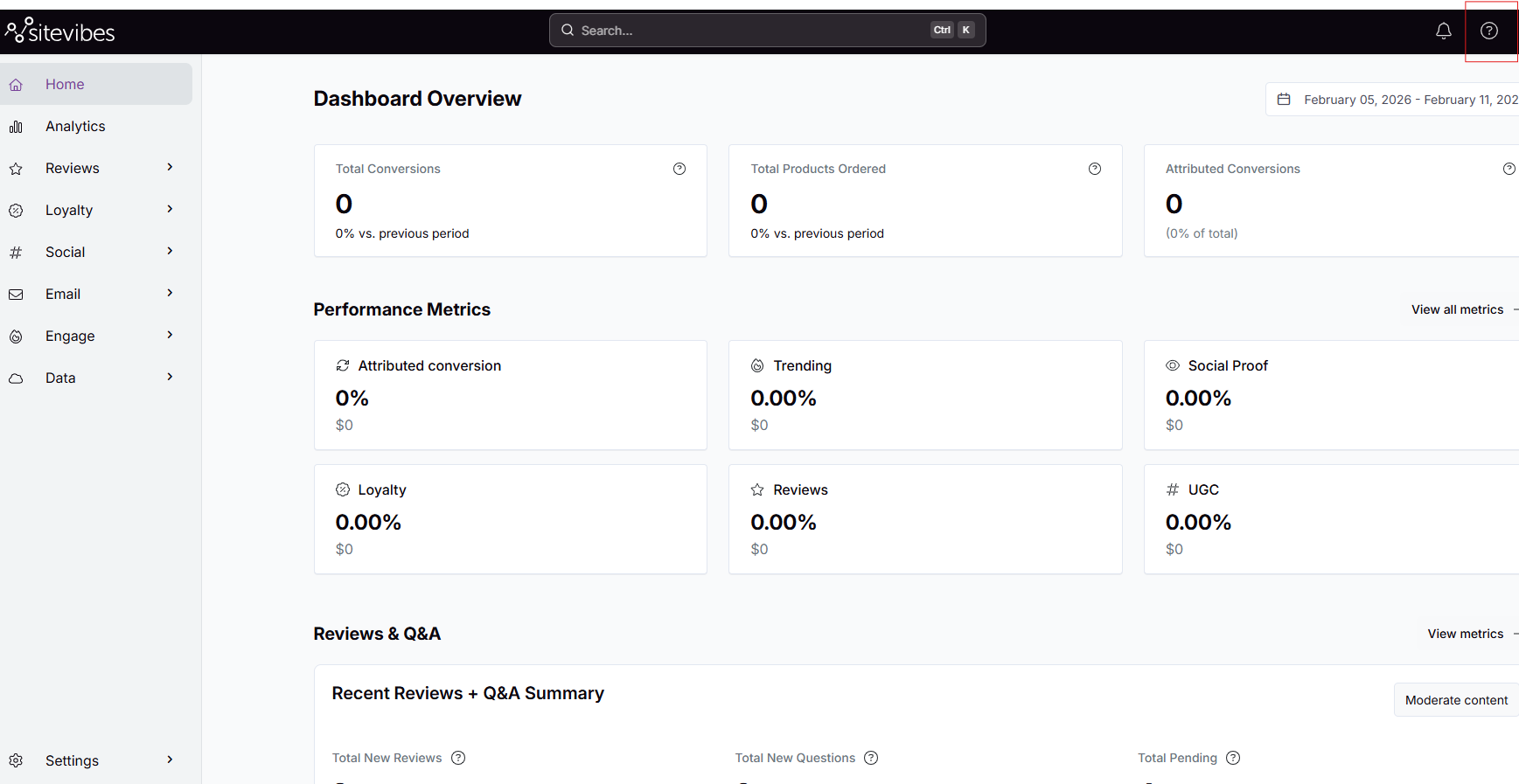Click Total Conversions info icon
This screenshot has height=784, width=1519.
679,169
